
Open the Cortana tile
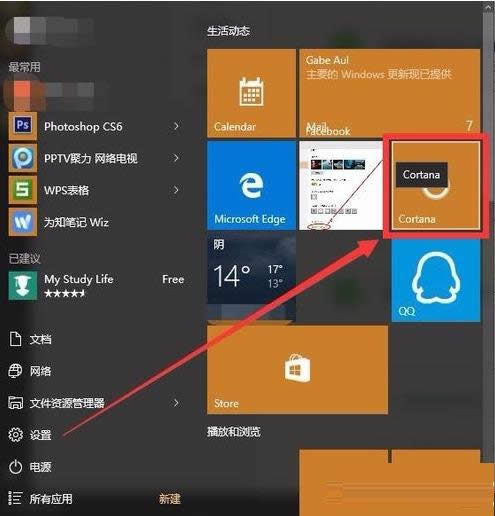[436, 185]
